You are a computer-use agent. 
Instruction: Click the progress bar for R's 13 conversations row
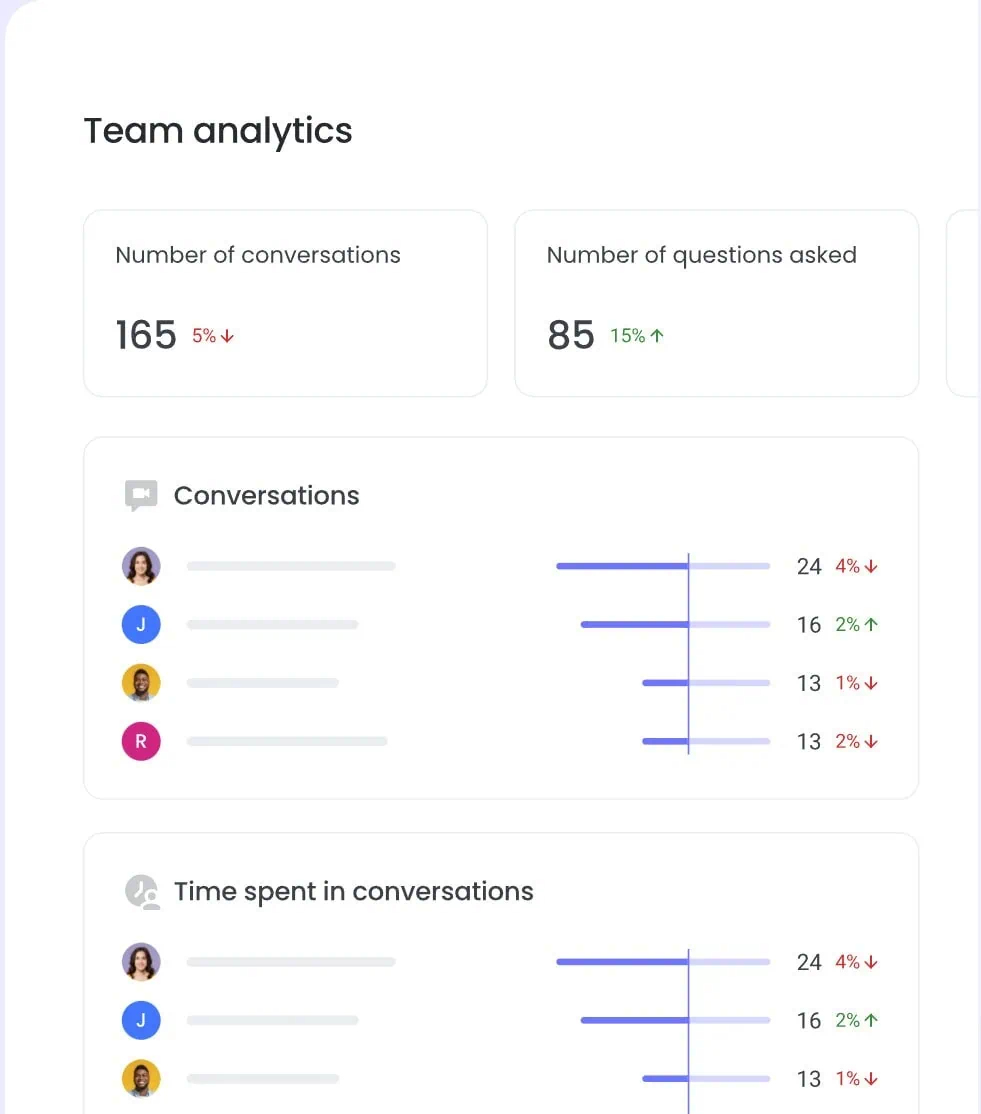coord(706,741)
